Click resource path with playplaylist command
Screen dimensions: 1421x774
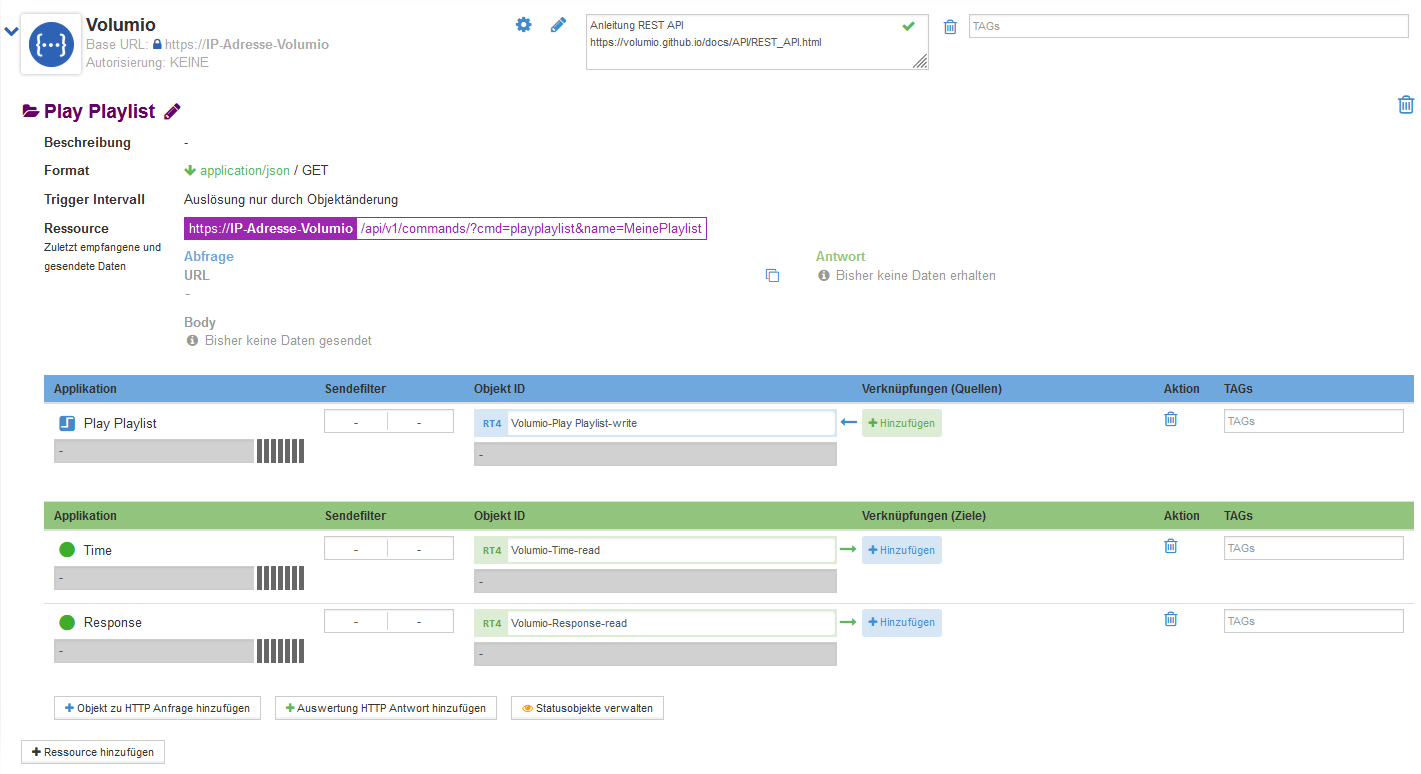coord(531,229)
